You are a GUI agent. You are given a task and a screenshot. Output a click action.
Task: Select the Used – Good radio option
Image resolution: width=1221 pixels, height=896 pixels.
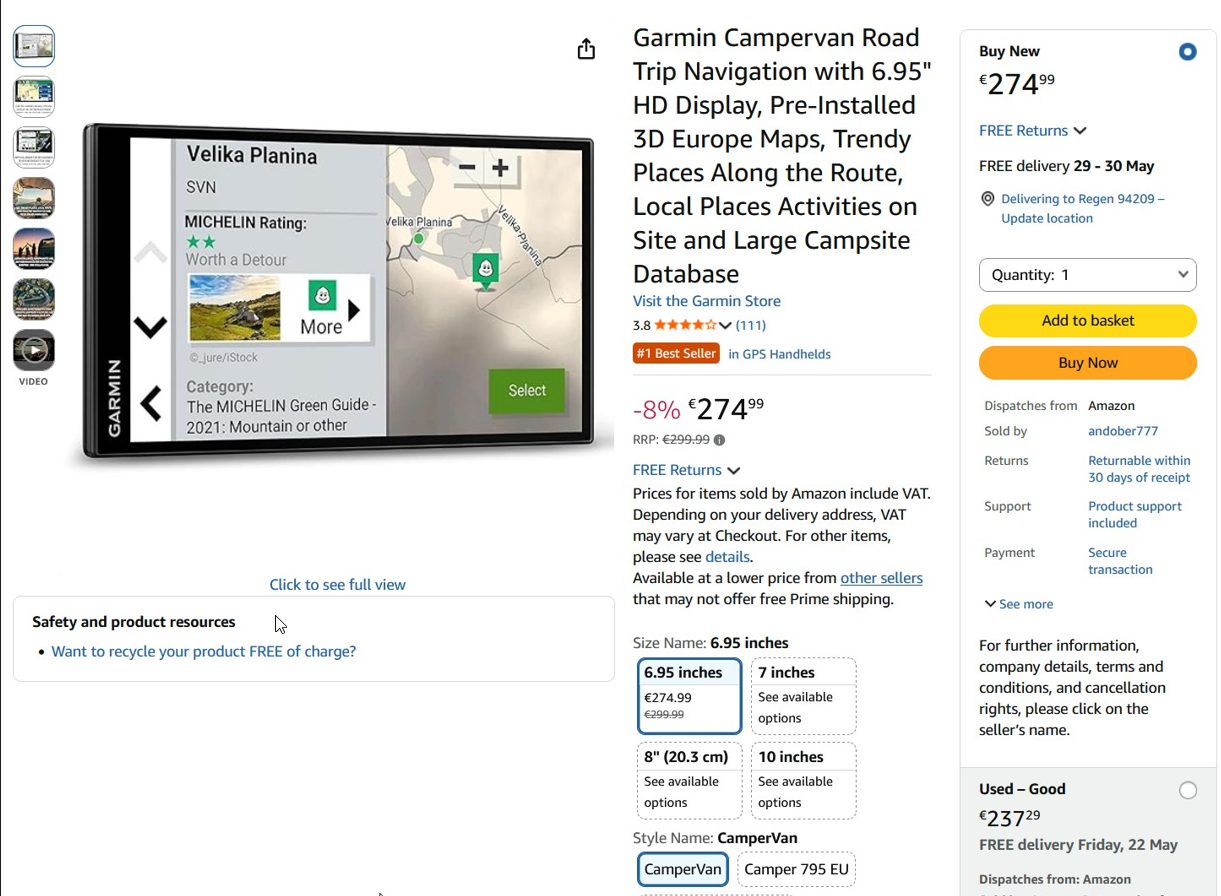tap(1187, 790)
